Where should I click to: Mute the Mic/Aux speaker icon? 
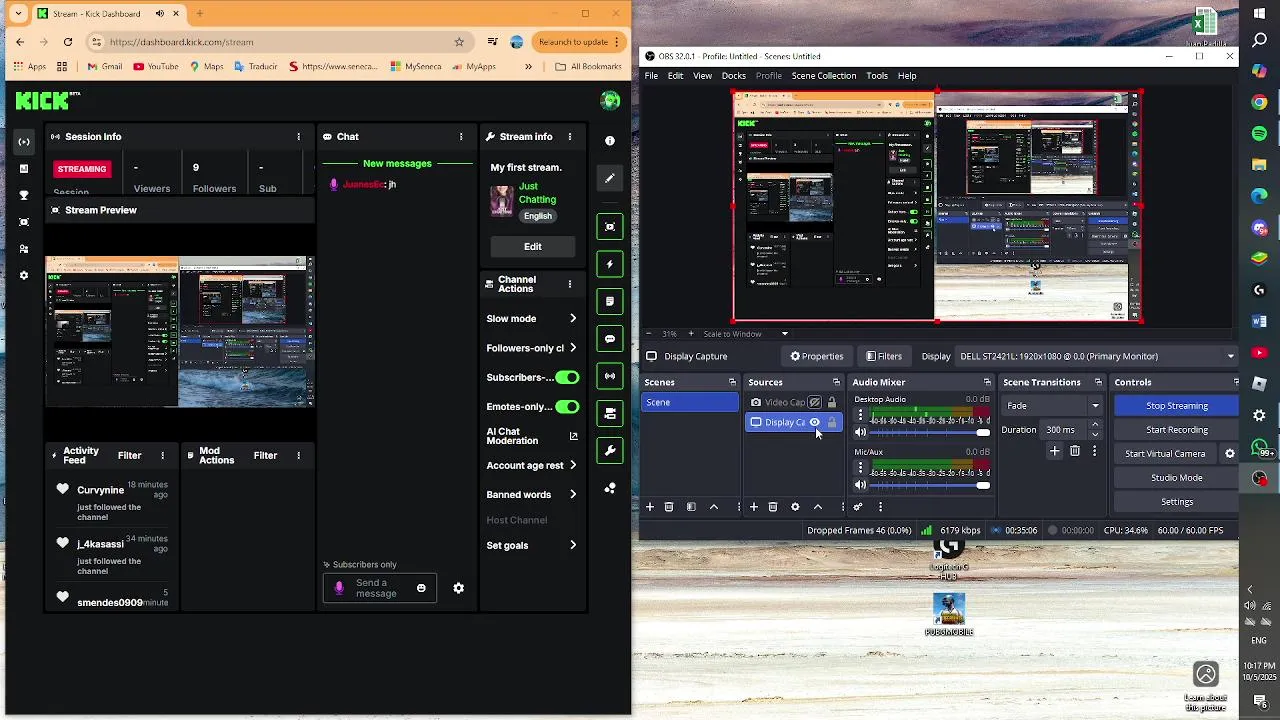(x=860, y=485)
